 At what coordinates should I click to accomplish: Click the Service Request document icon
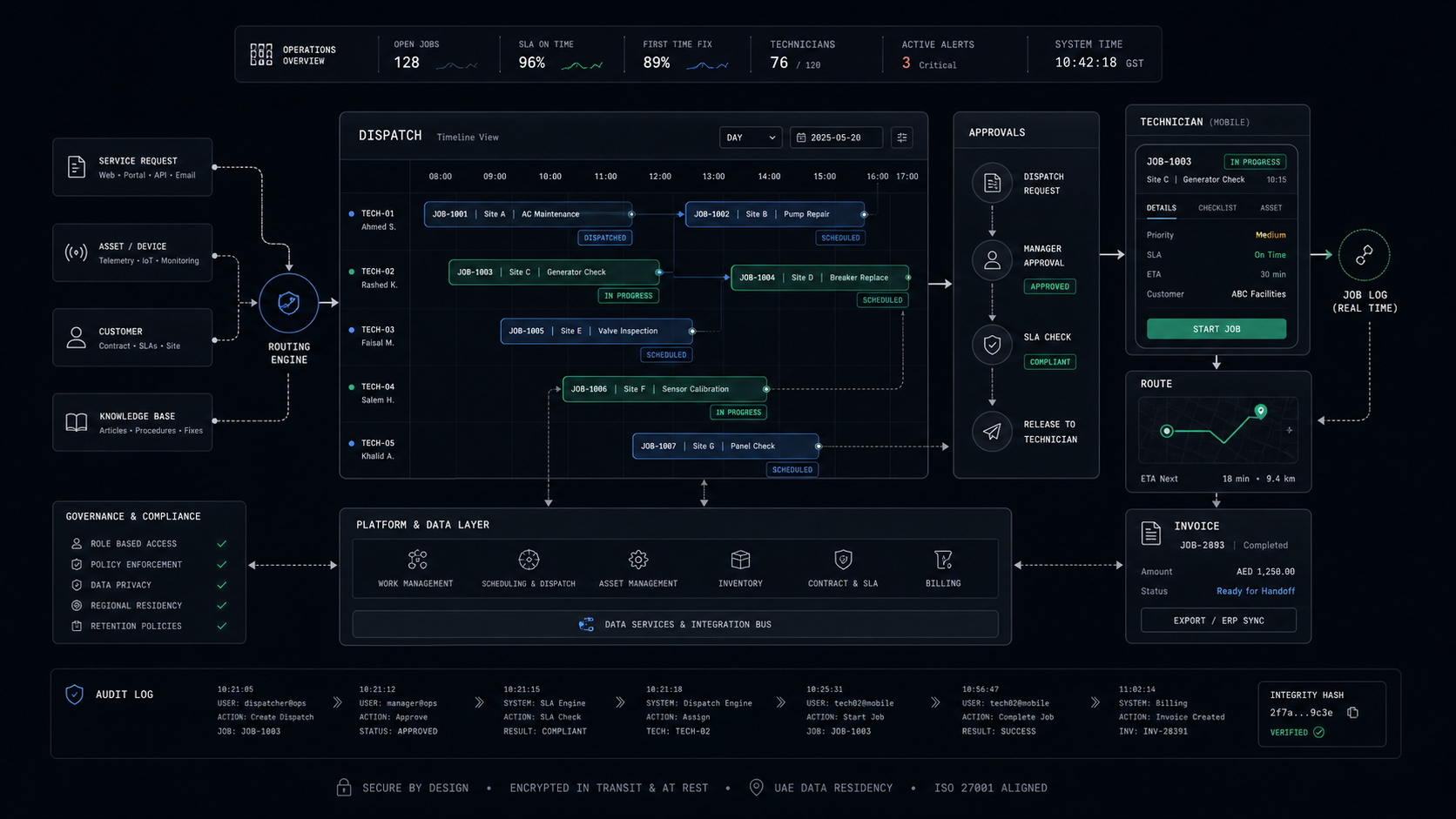coord(77,167)
